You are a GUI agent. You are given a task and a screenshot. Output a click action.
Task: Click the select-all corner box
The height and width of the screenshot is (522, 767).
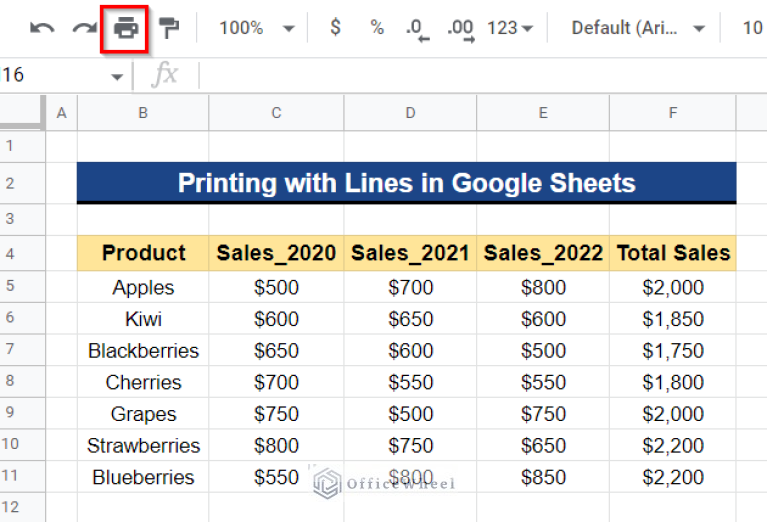23,113
